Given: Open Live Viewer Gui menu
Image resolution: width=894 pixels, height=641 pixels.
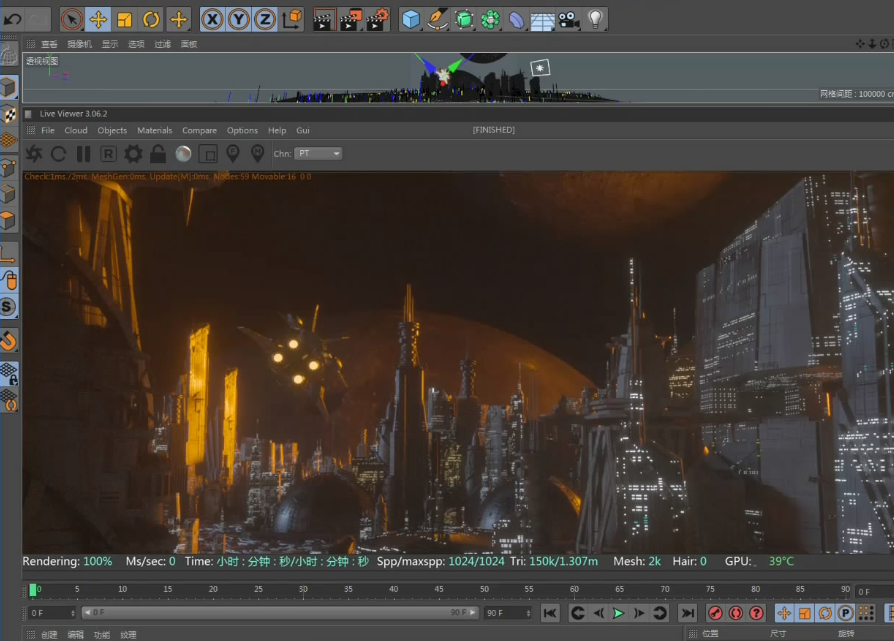Looking at the screenshot, I should coord(303,131).
